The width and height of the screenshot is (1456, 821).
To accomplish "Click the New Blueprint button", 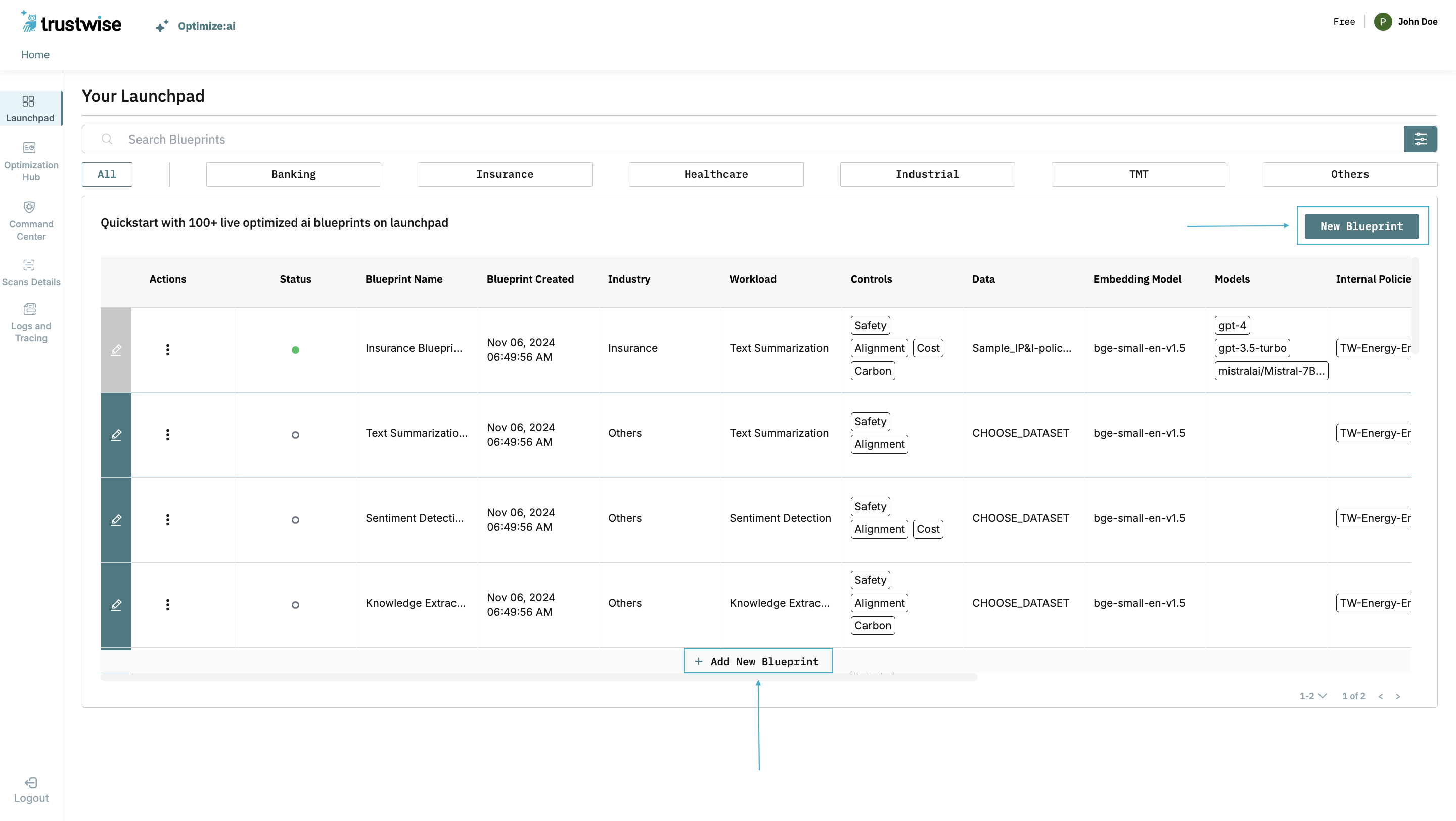I will 1361,226.
